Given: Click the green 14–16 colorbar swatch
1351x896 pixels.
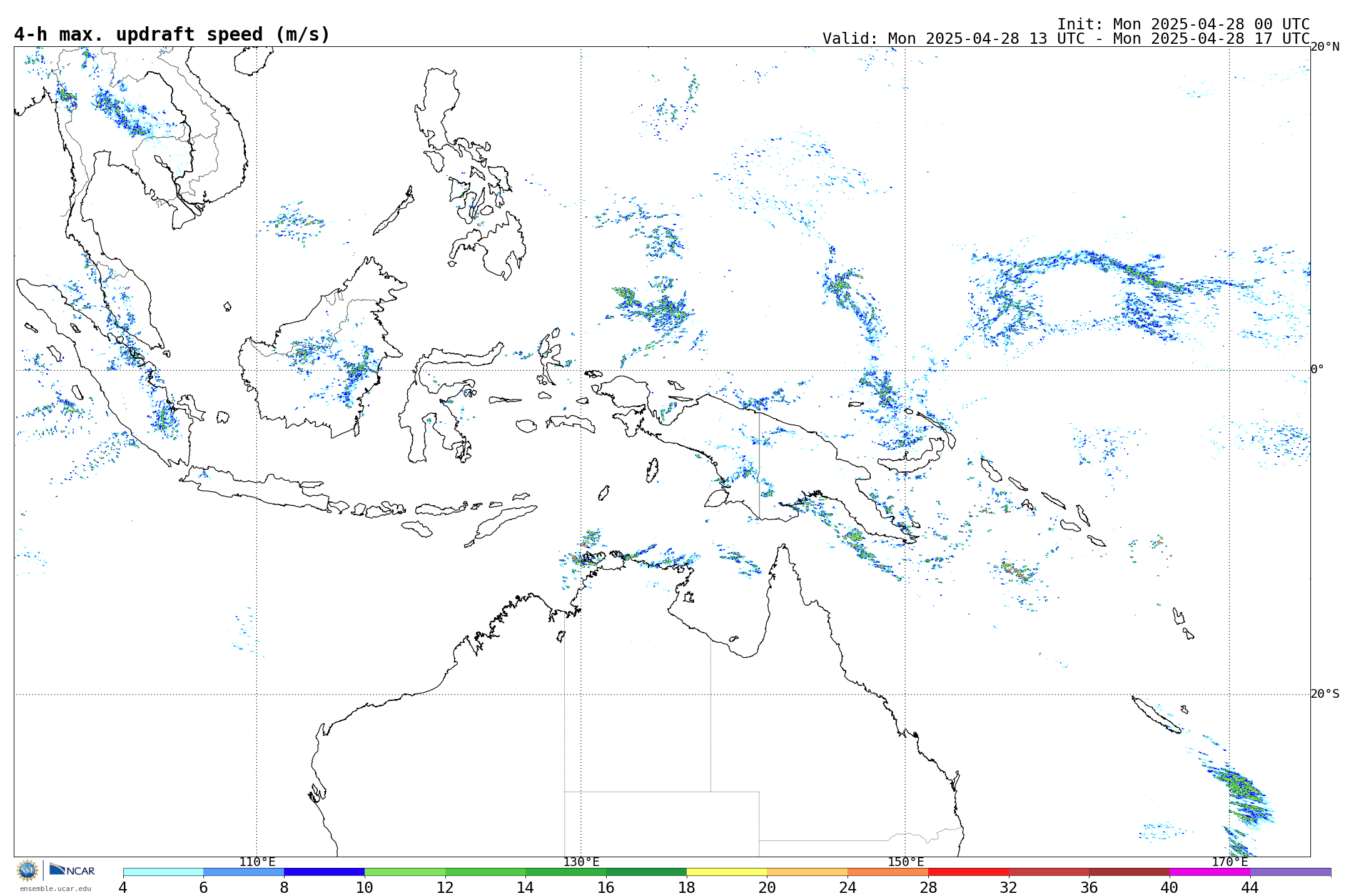Looking at the screenshot, I should pos(566,872).
